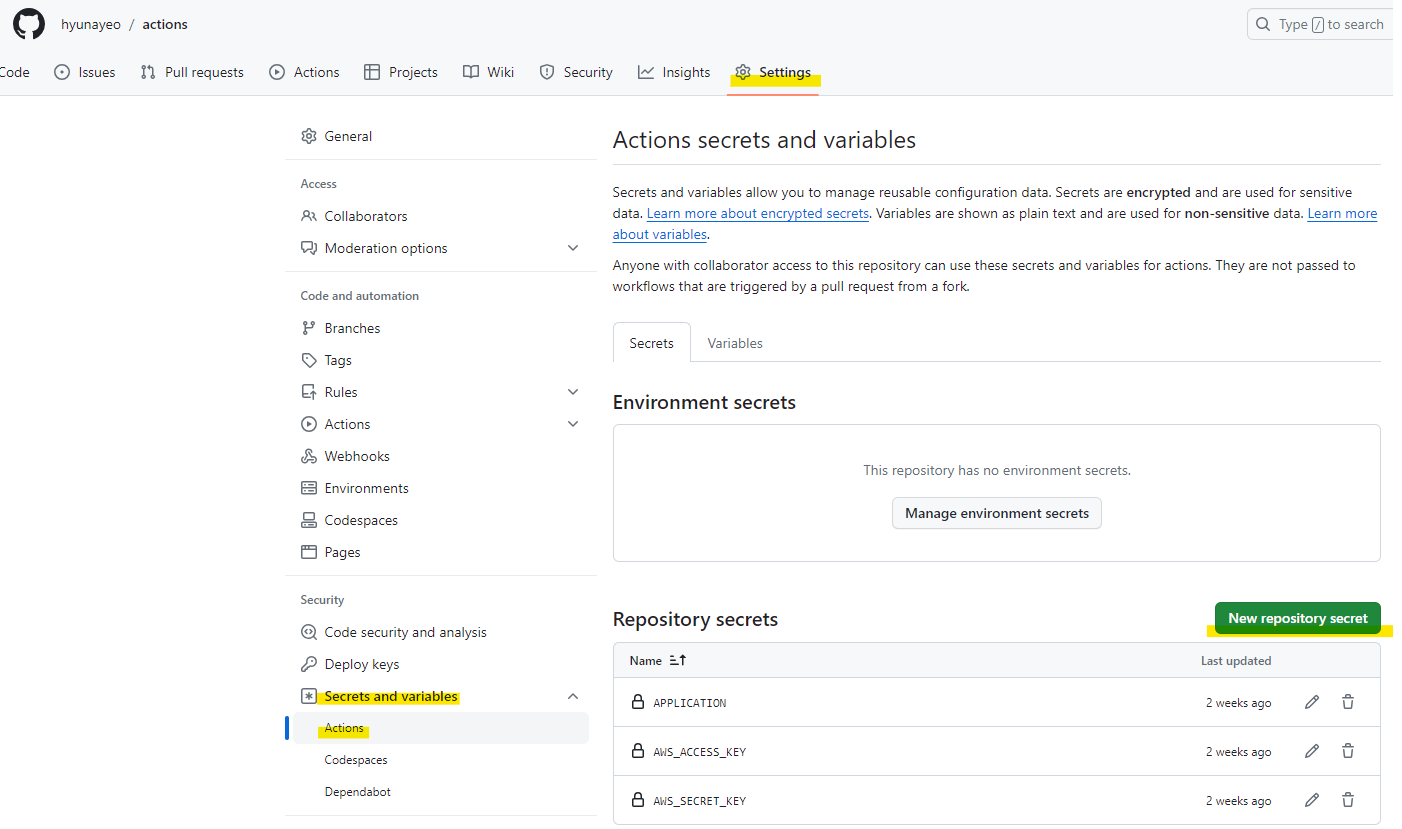Go to hyunayeo user profile link
Screen dimensions: 1402x829
pyautogui.click(x=91, y=24)
